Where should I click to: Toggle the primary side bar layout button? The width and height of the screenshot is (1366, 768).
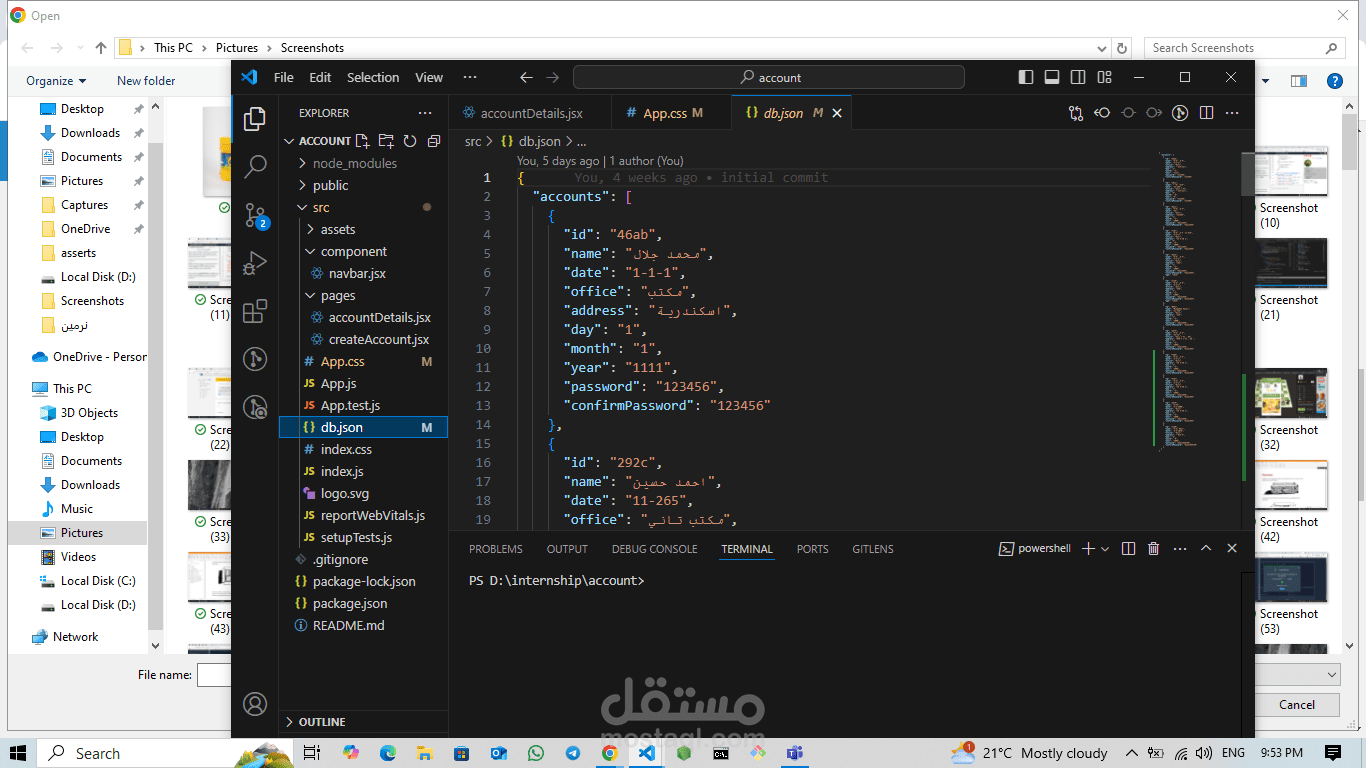point(1026,77)
